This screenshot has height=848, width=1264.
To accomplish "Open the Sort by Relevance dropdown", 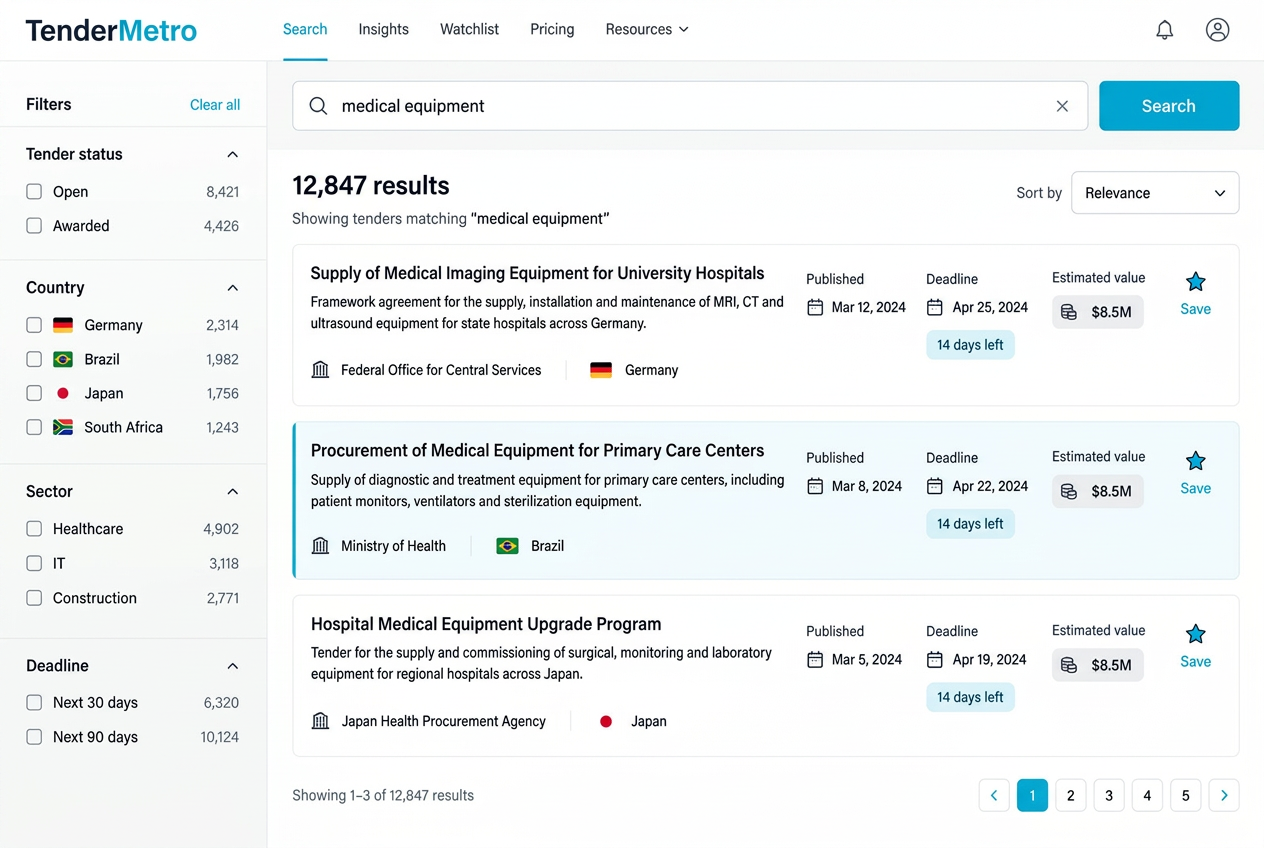I will tap(1155, 193).
